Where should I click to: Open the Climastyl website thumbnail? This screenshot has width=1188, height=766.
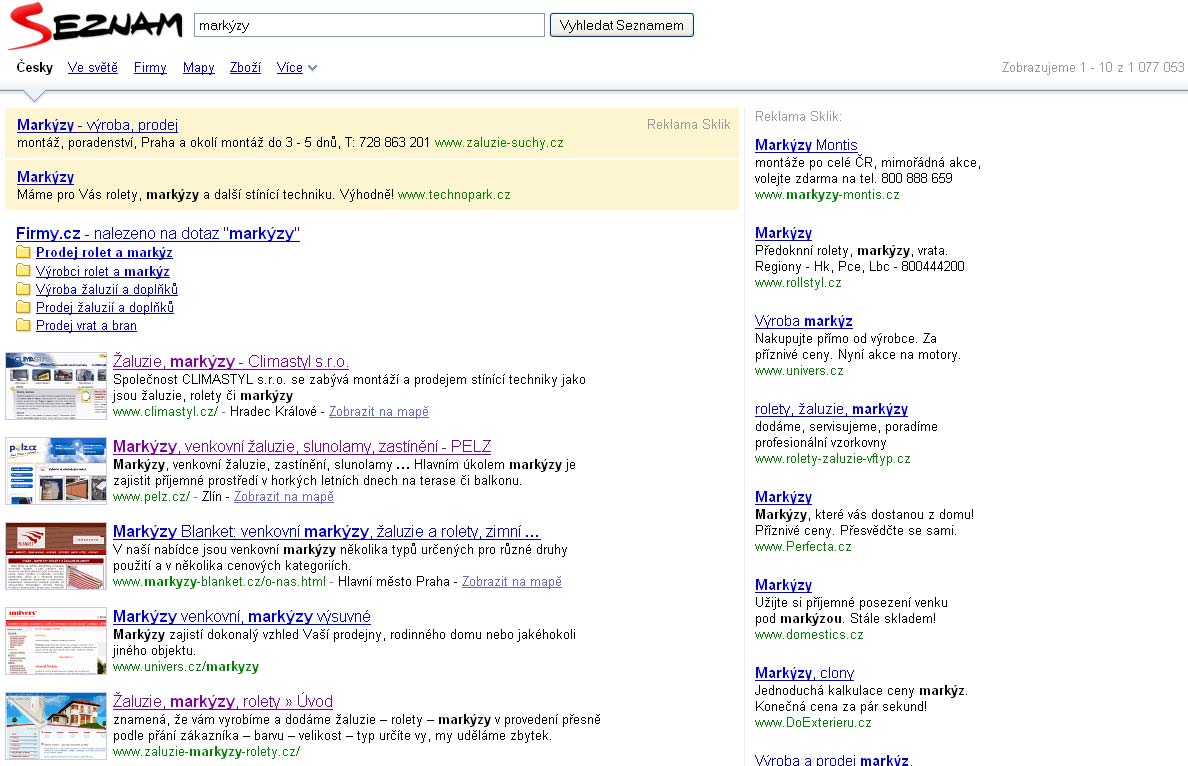point(56,386)
